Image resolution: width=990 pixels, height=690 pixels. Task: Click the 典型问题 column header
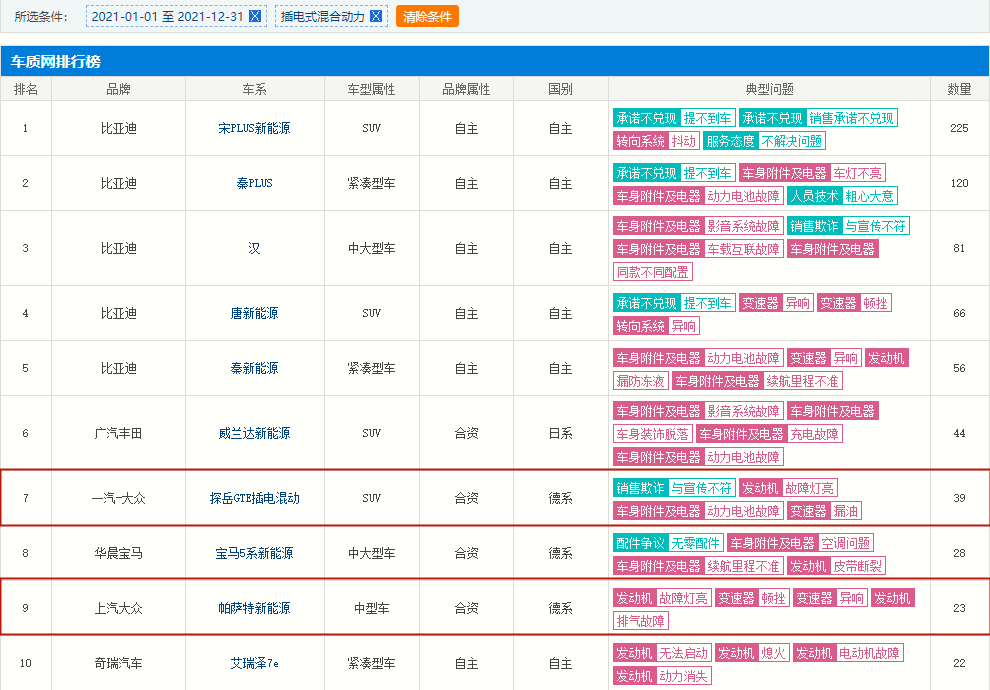coord(770,89)
